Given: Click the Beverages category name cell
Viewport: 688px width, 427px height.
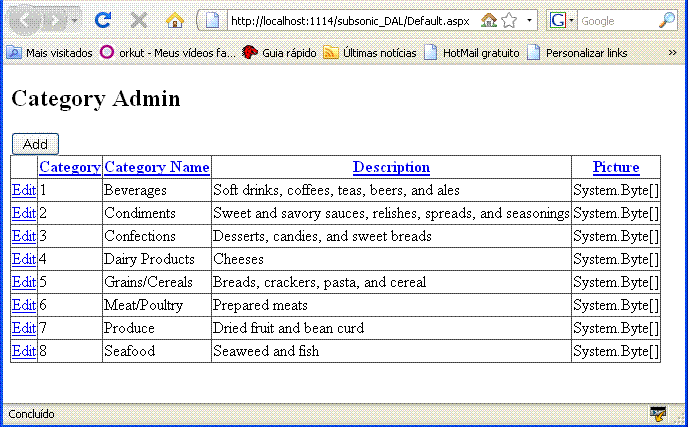Looking at the screenshot, I should (157, 190).
